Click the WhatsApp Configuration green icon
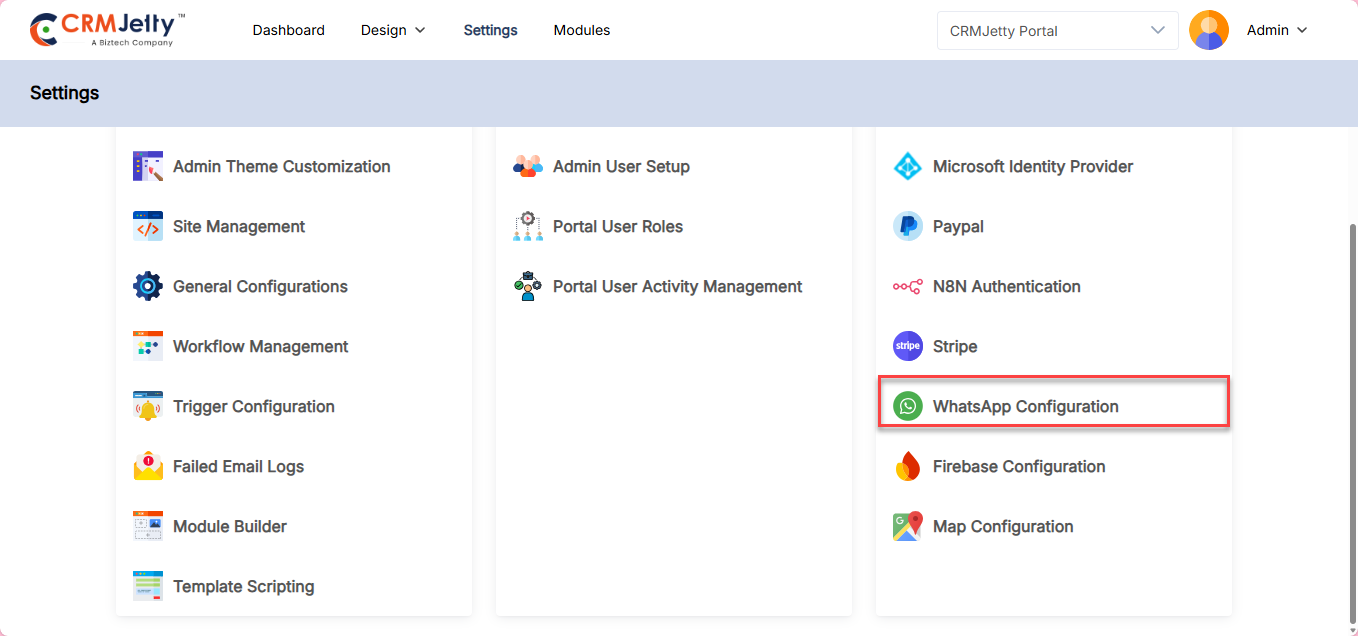Screen dimensions: 1358x636 [x=907, y=406]
